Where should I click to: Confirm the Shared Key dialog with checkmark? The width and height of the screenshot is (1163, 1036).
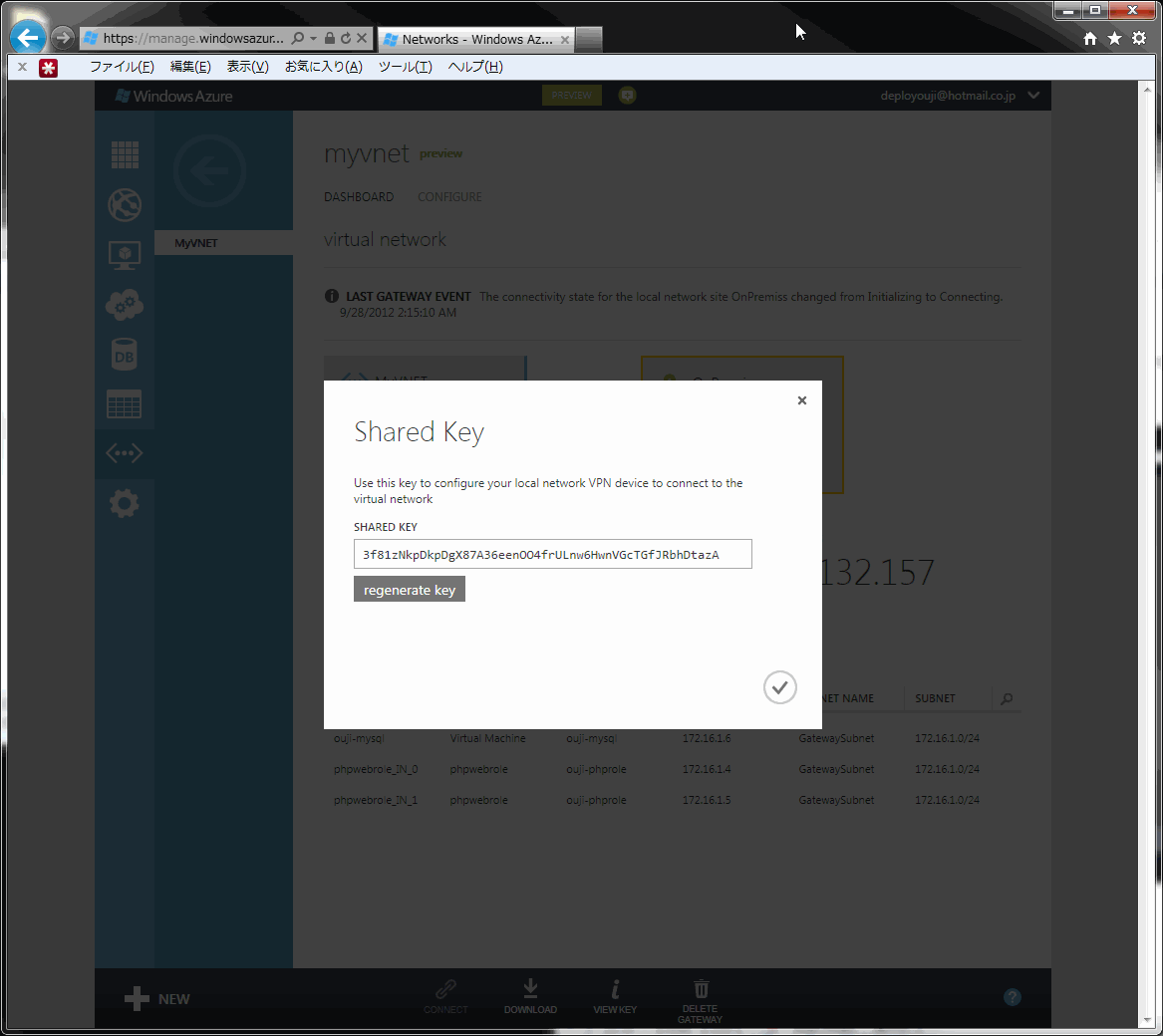(x=779, y=687)
